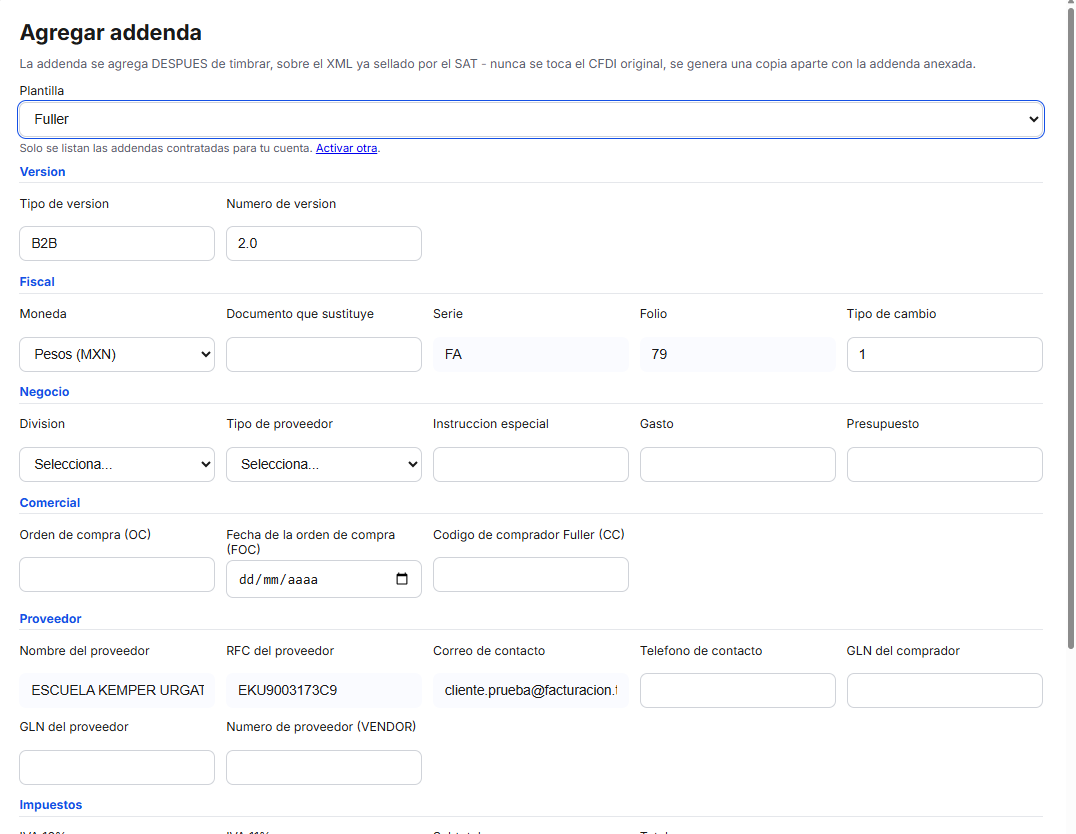Click the Tipo de version field
Screen dimensions: 1076x834
pos(117,244)
